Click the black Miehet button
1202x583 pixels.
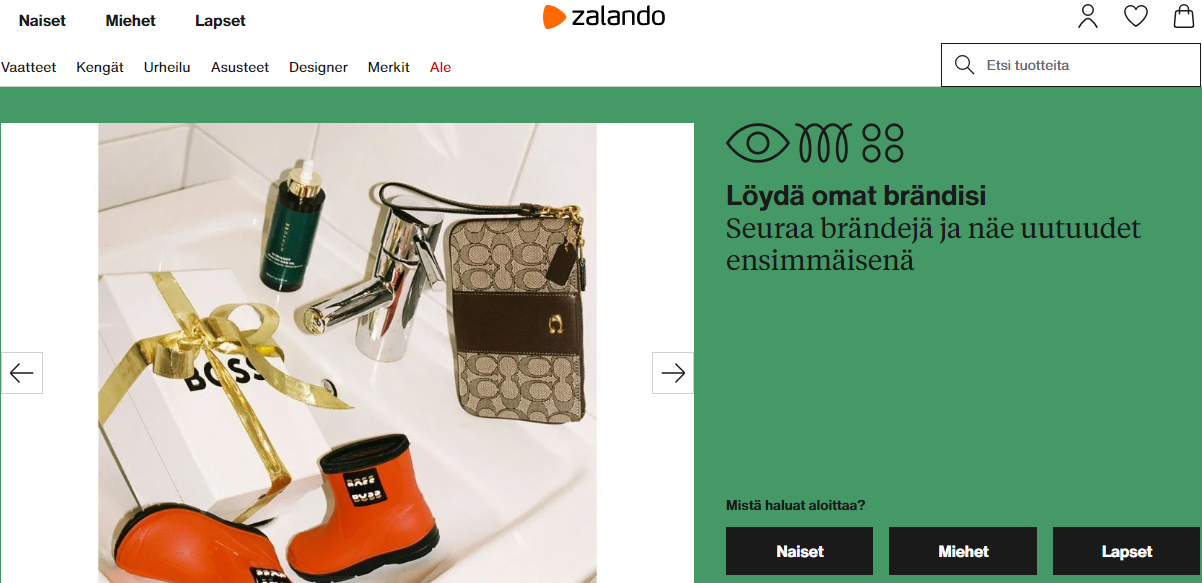coord(963,551)
